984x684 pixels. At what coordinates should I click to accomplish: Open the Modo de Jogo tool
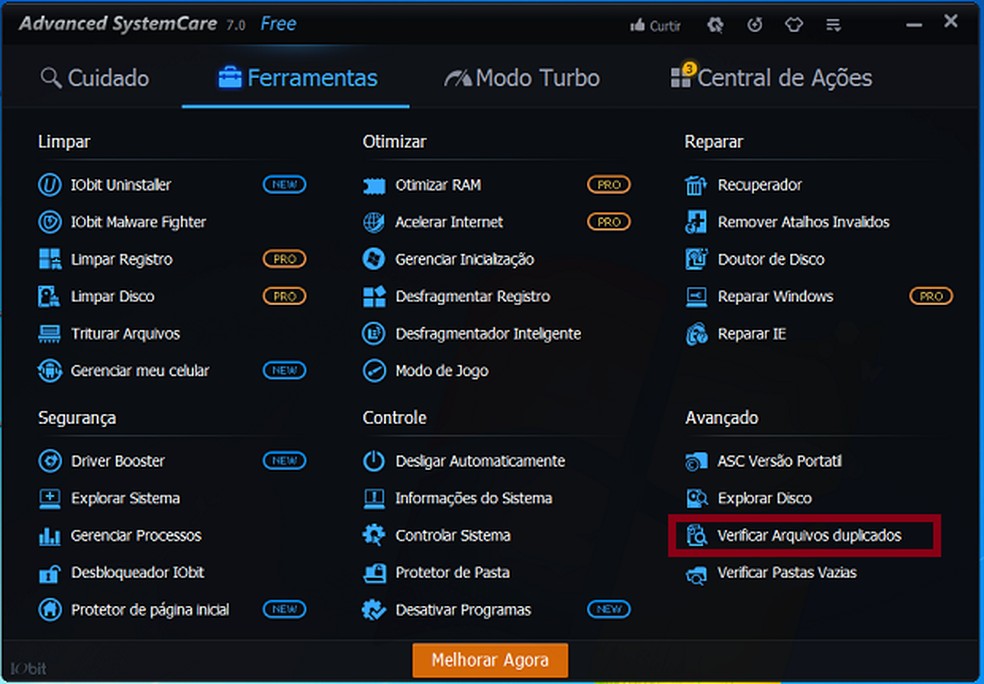point(441,371)
